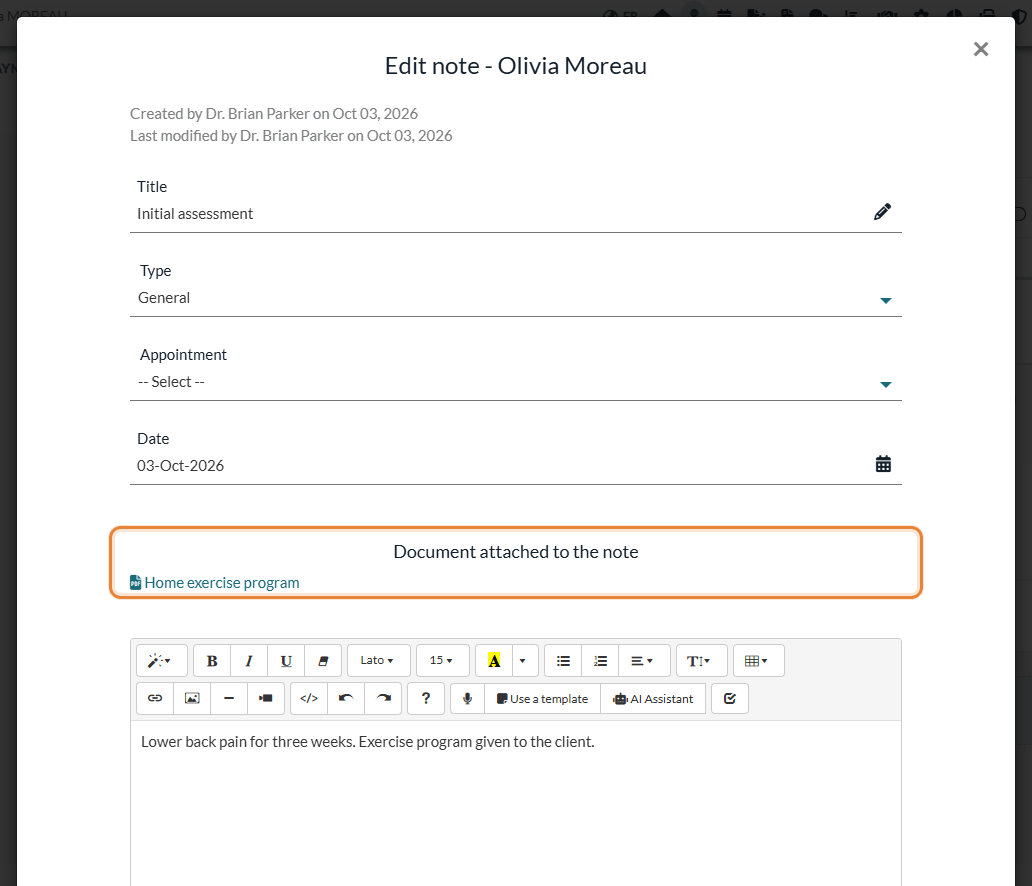
Task: Switch to code view
Action: click(x=309, y=698)
